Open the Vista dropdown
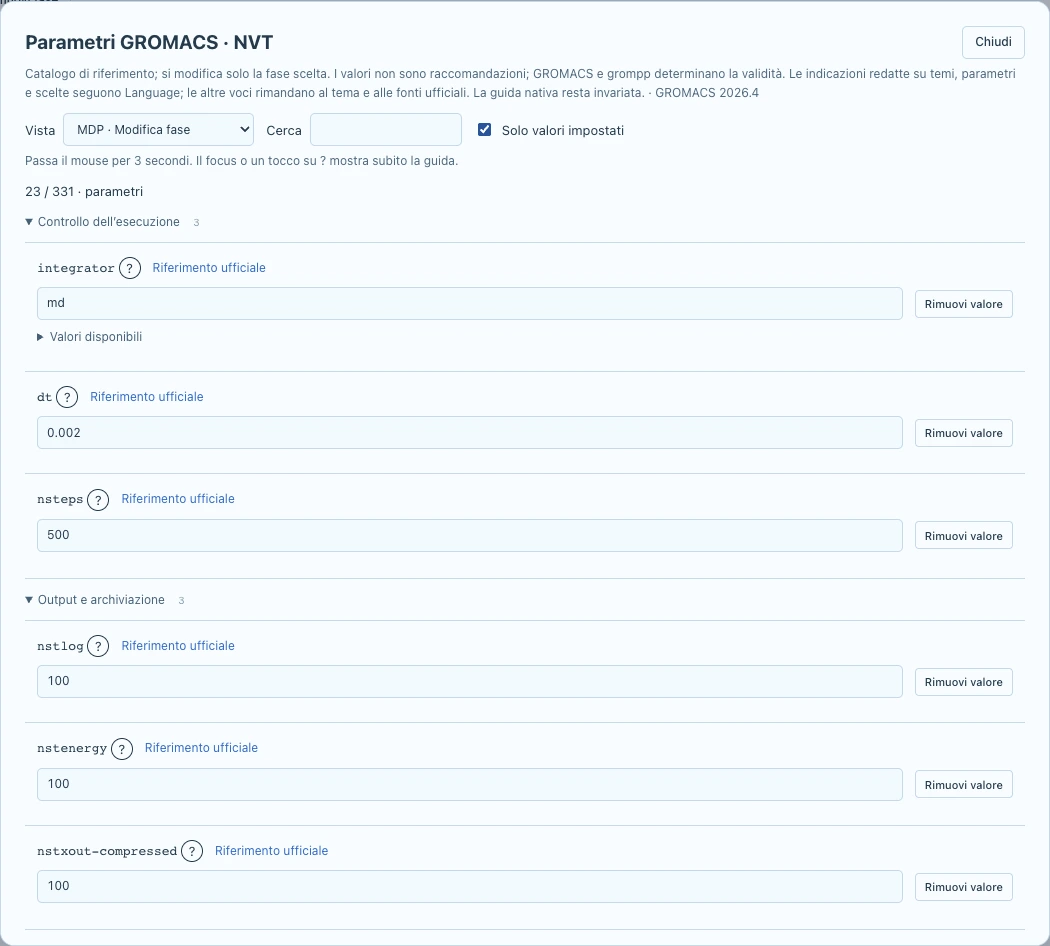1050x946 pixels. click(158, 129)
